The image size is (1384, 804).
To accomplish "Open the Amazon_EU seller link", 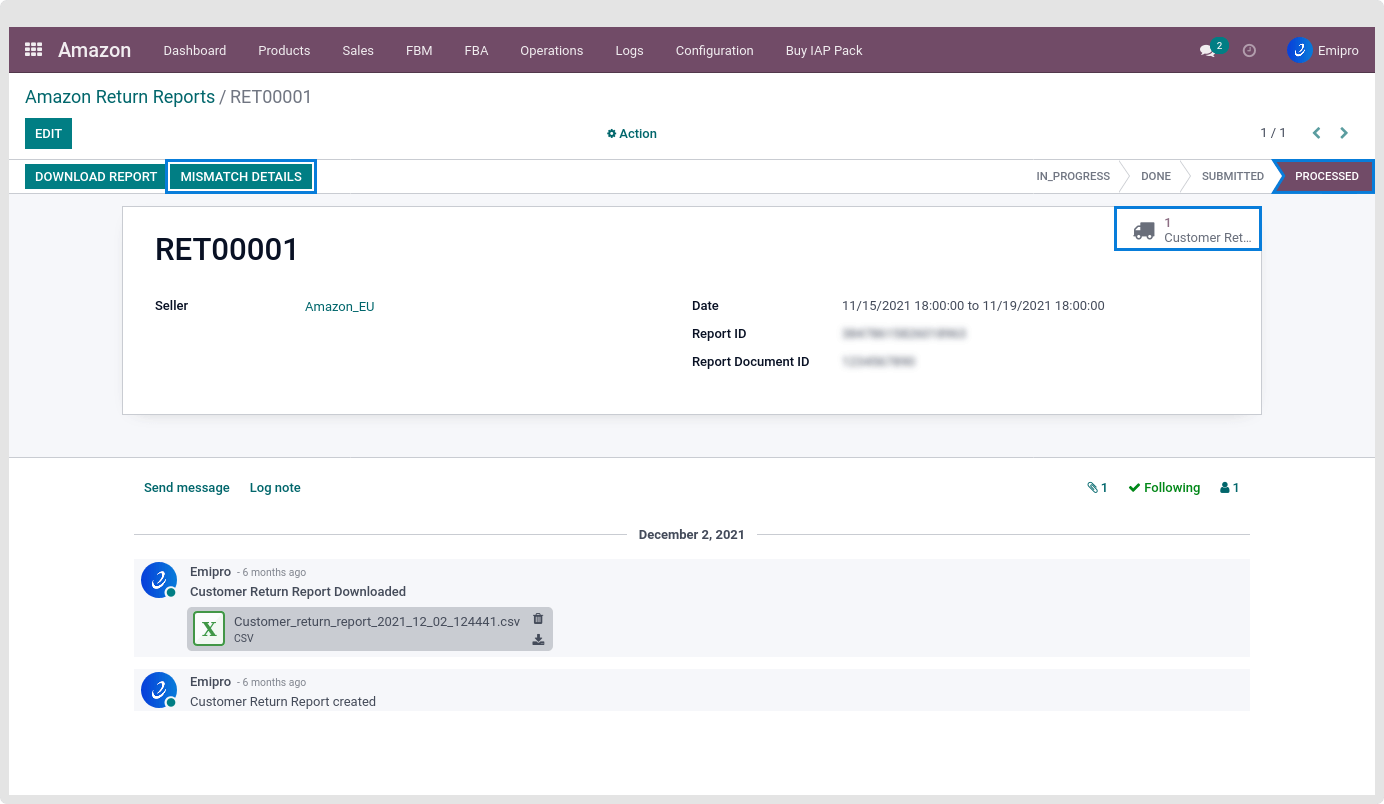I will [339, 307].
